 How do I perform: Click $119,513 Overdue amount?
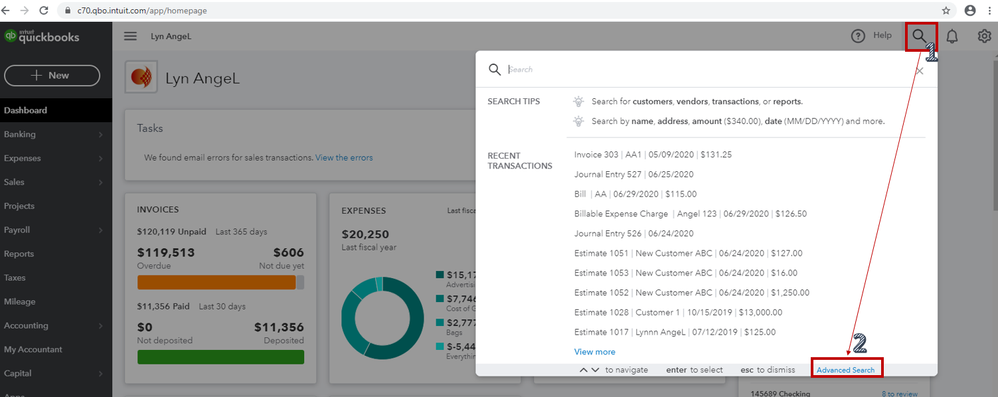[165, 252]
